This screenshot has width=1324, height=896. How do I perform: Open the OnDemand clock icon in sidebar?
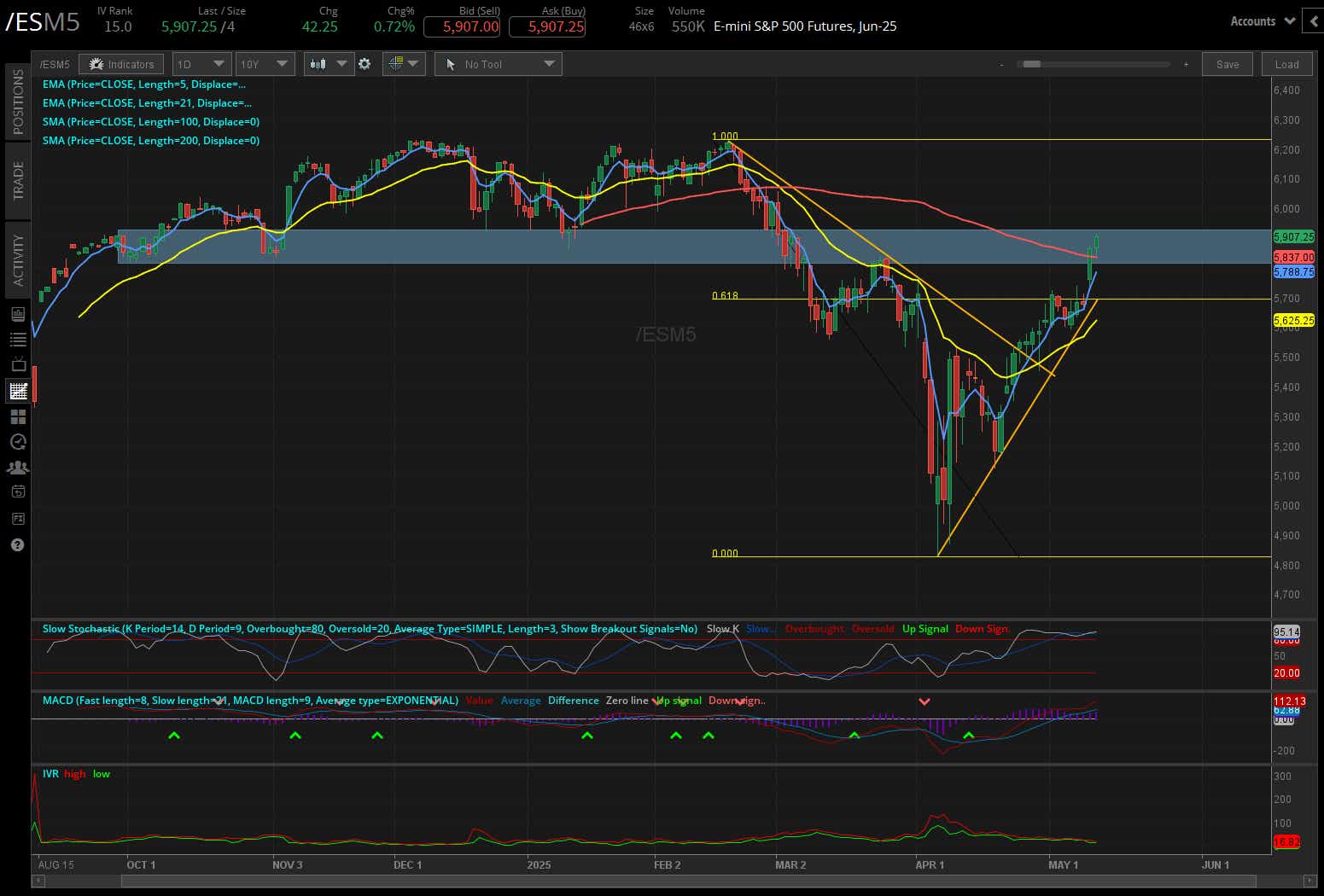click(x=17, y=442)
